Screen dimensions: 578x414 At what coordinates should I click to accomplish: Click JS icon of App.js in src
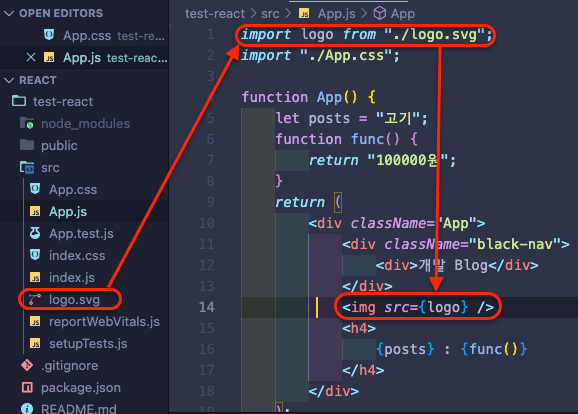[x=35, y=212]
